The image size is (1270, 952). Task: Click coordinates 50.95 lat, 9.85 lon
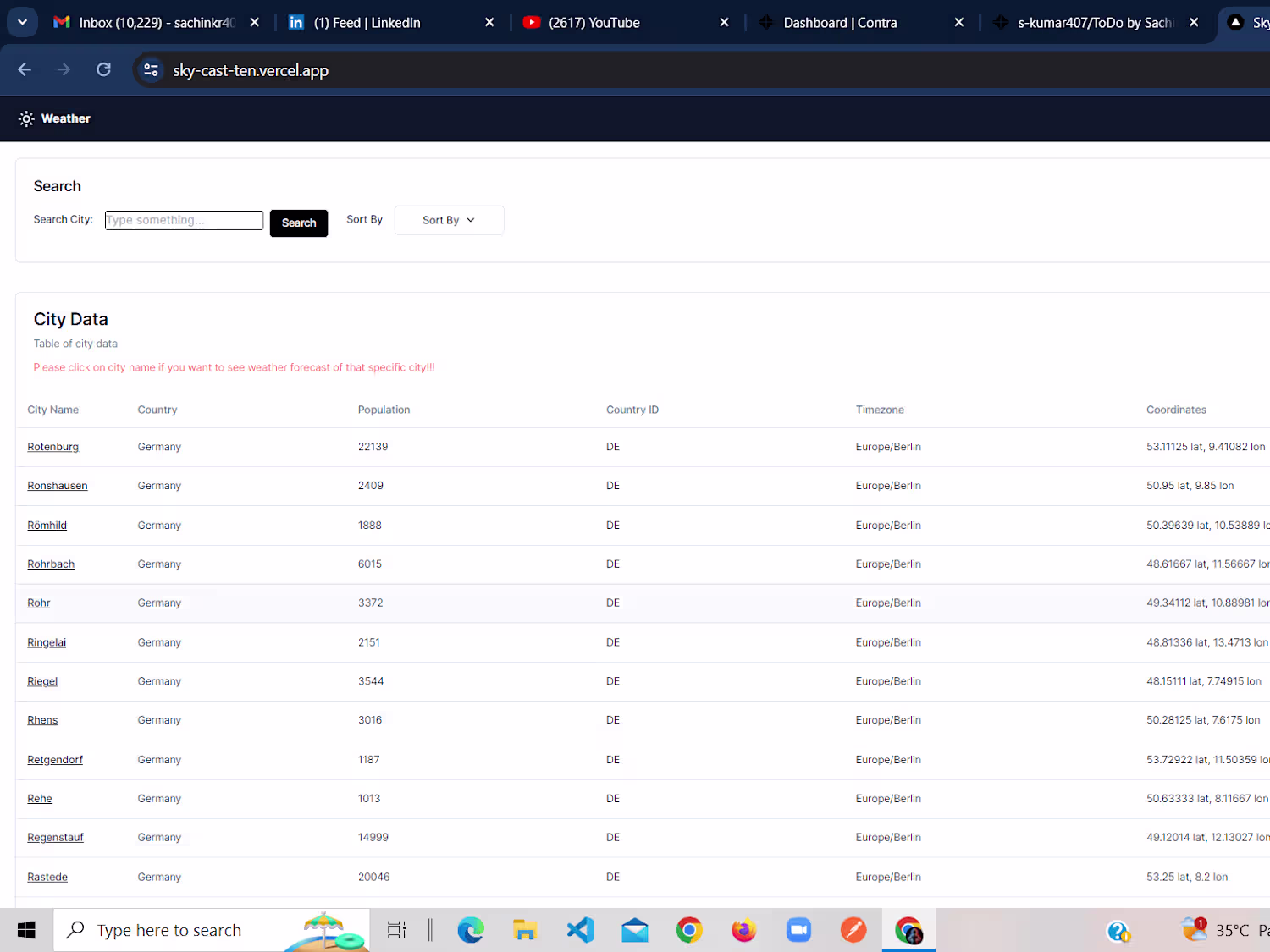[1190, 486]
